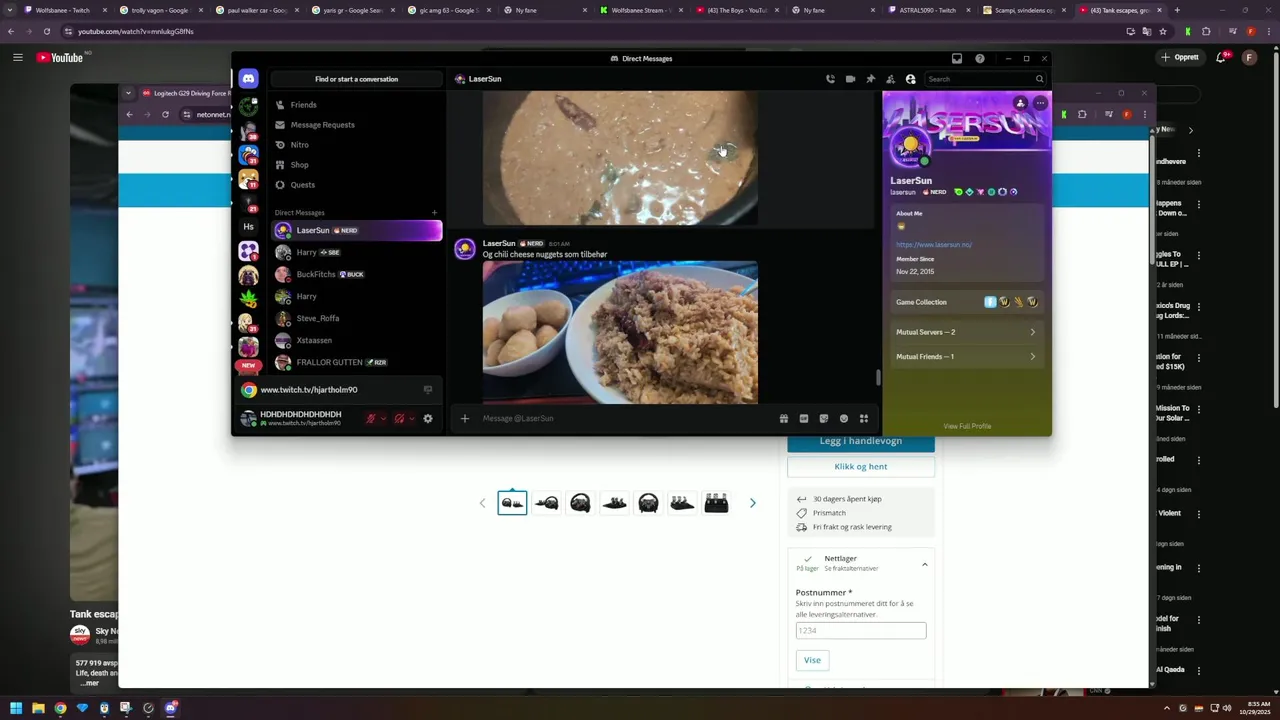The image size is (1280, 720).
Task: Click the Postnummer input field
Action: click(861, 630)
